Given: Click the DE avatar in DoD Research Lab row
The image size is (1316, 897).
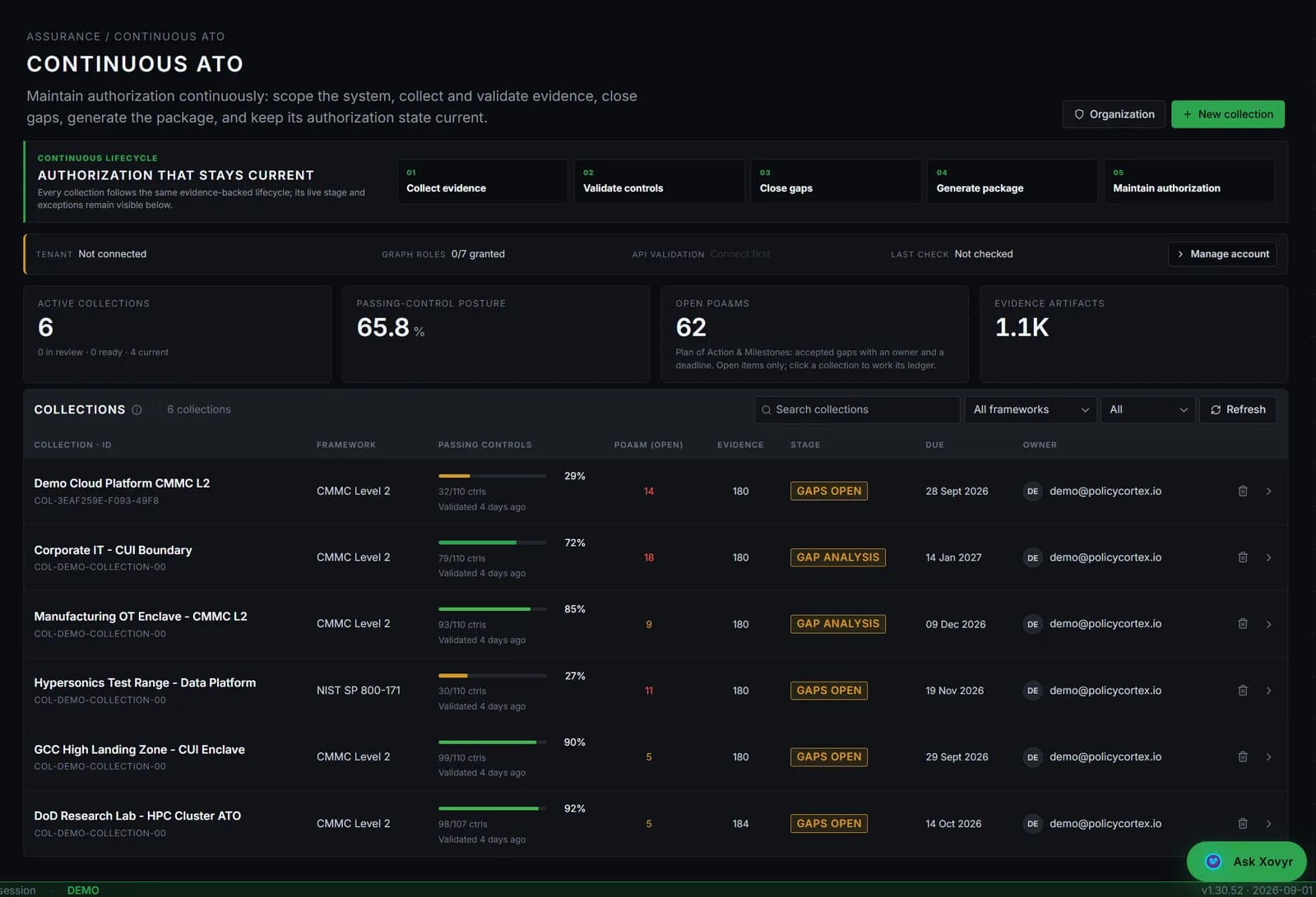Looking at the screenshot, I should pyautogui.click(x=1032, y=823).
